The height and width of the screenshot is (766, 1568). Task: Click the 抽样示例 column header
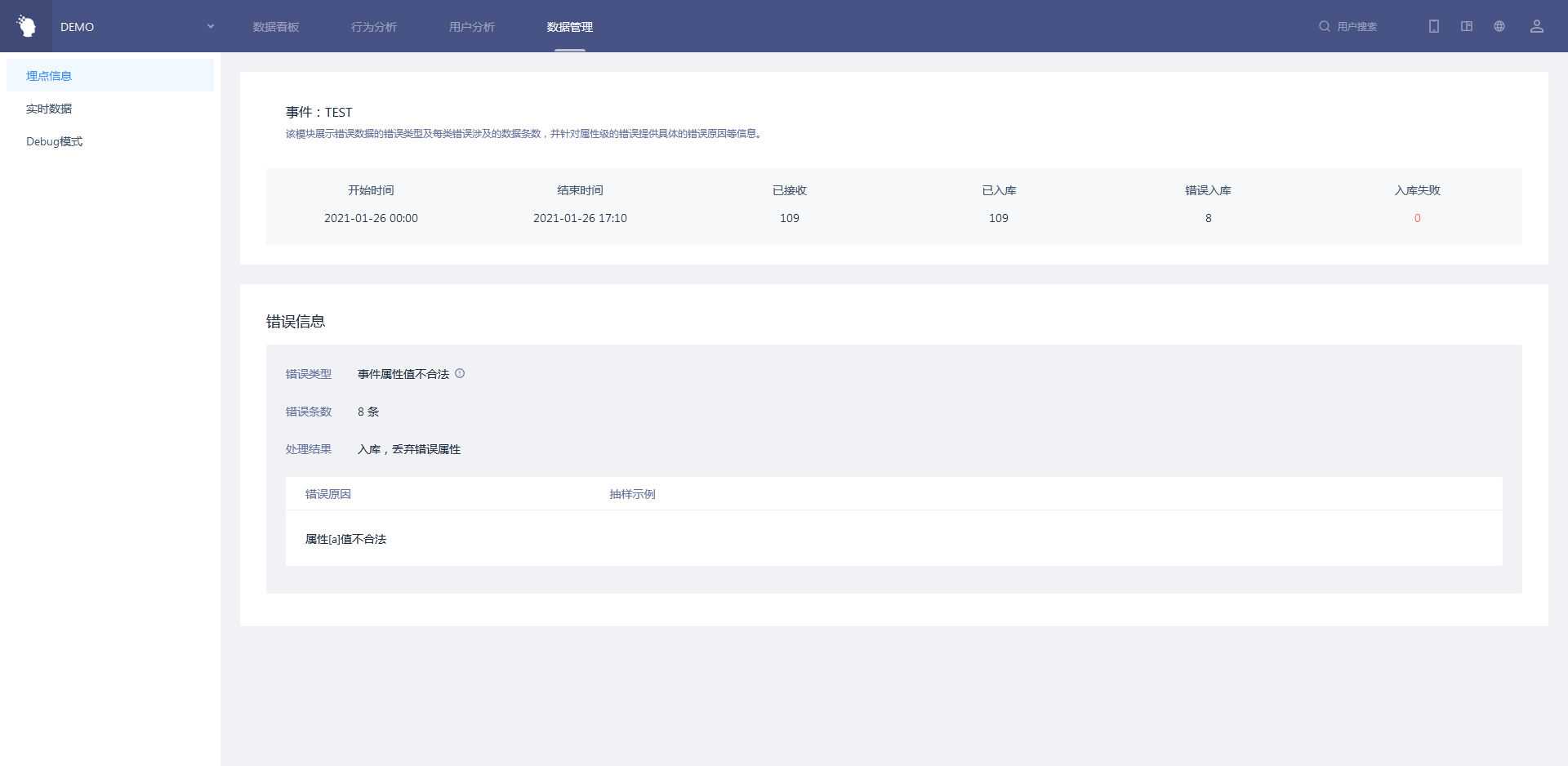click(x=632, y=494)
